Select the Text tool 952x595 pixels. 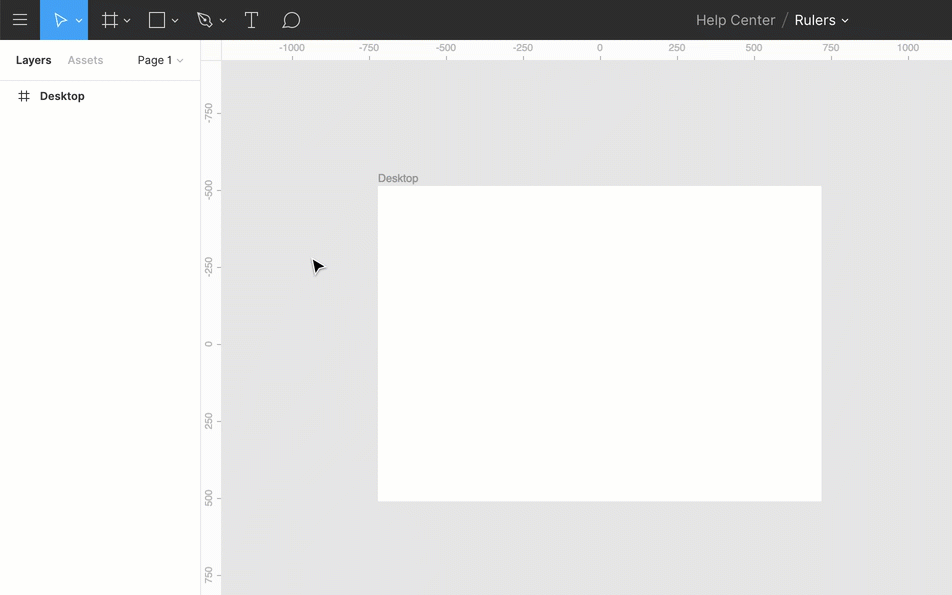pos(251,20)
